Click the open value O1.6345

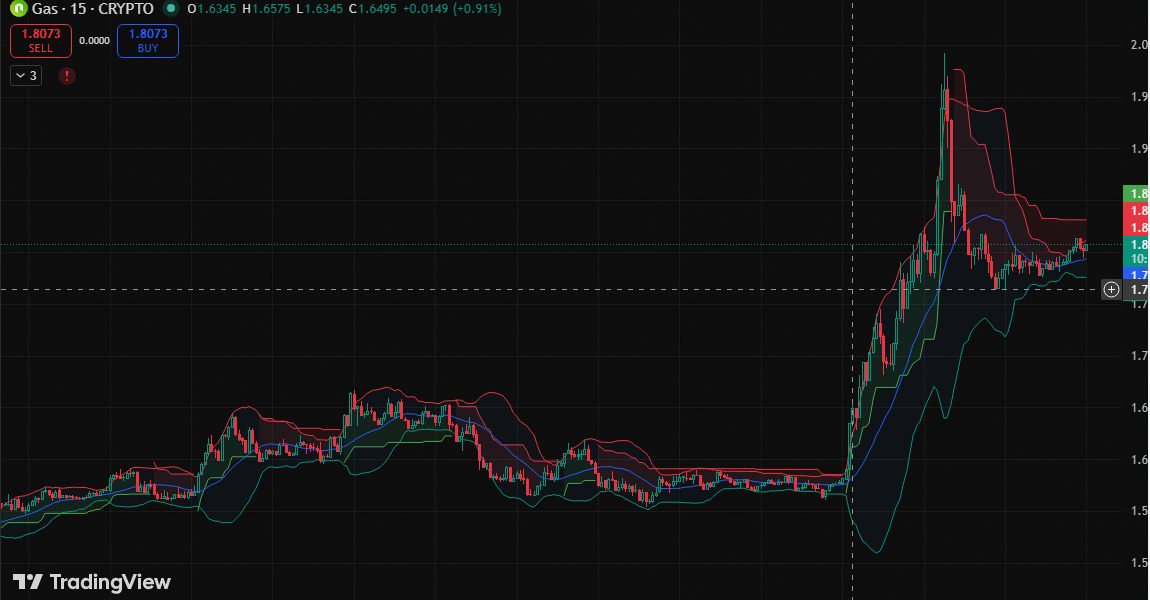click(211, 9)
